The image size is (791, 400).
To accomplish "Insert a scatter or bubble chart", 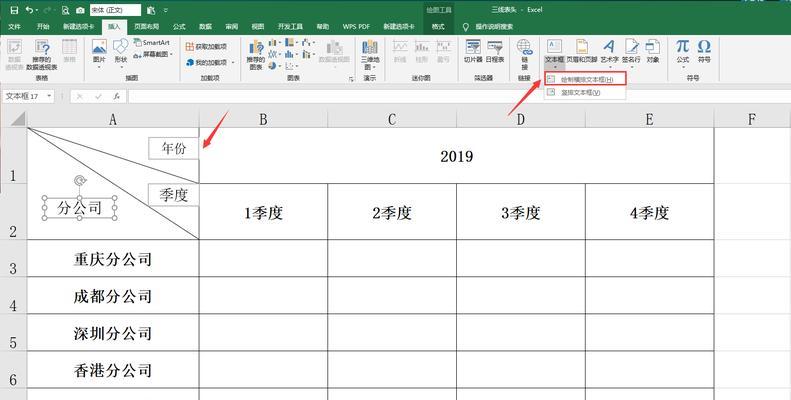I will 291,66.
